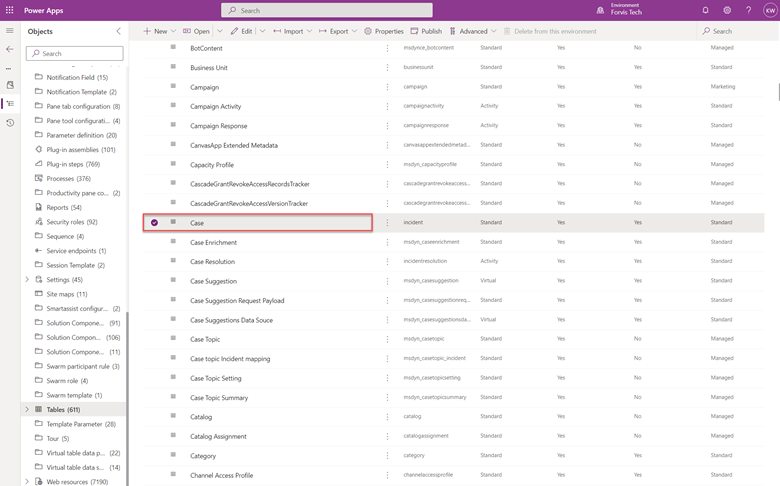Toggle the hamburger navigation menu
Screen dimensions: 780x486
coord(10,31)
